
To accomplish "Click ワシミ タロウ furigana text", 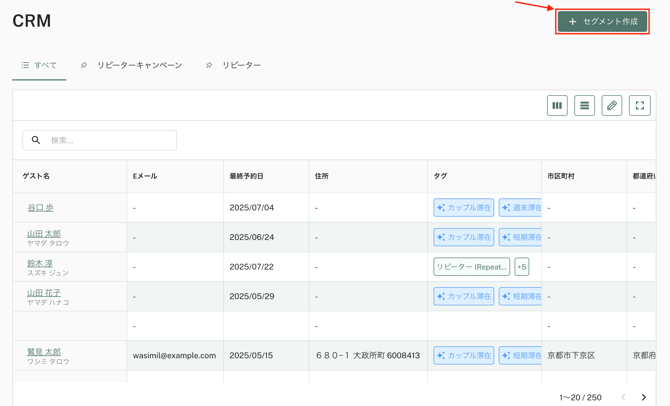I will point(48,362).
